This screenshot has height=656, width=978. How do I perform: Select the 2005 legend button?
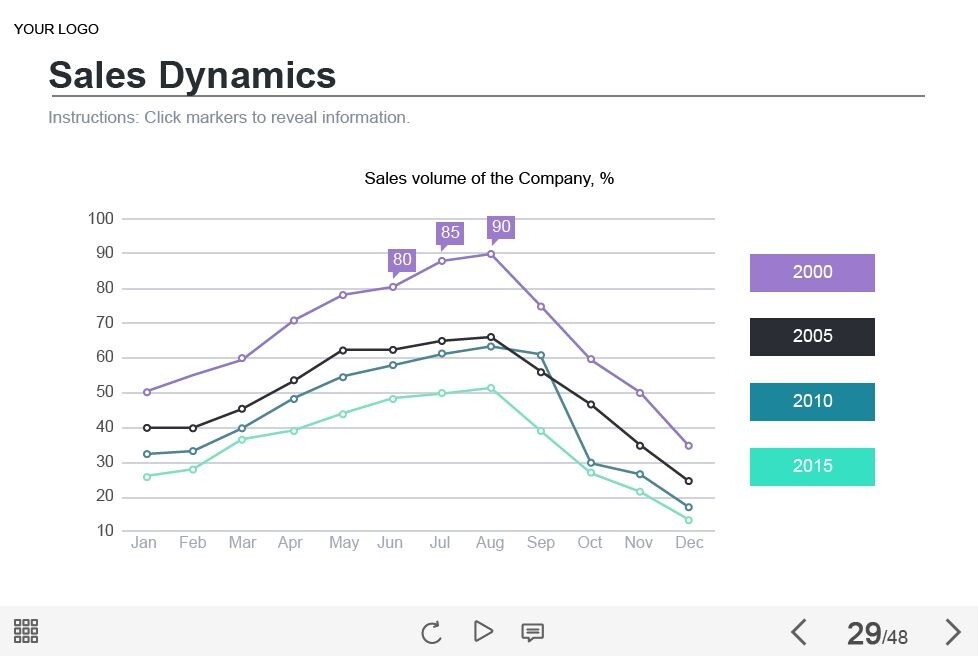[x=812, y=337]
